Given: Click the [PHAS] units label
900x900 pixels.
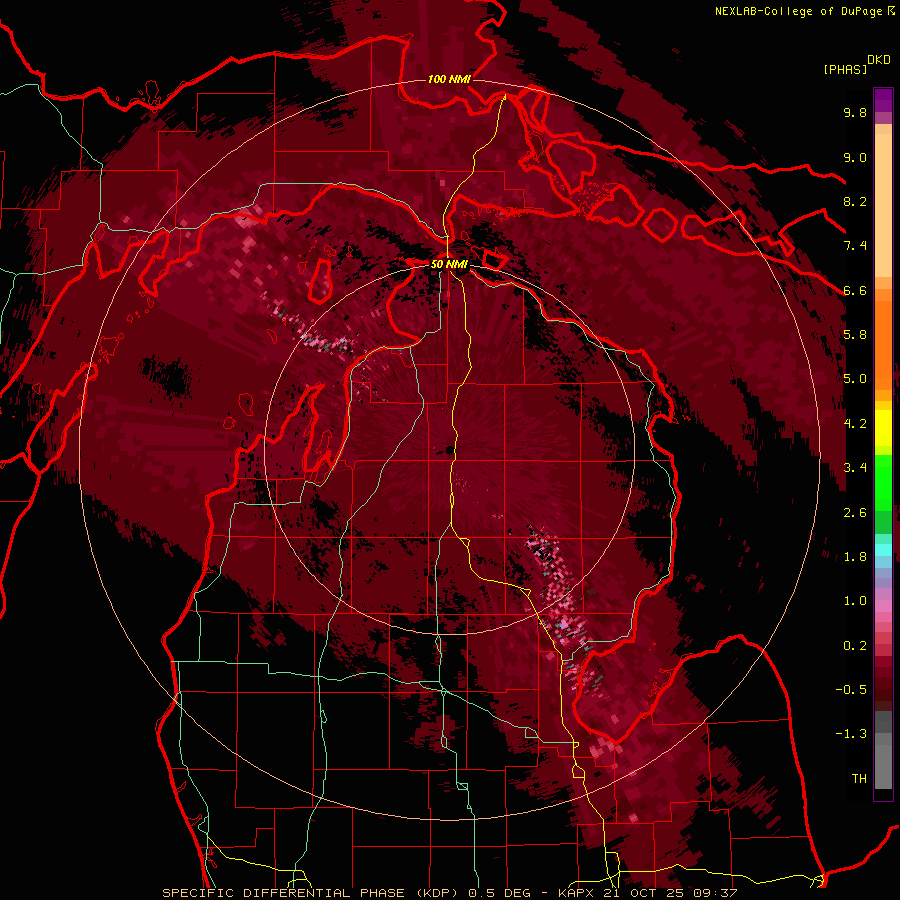Looking at the screenshot, I should pos(845,69).
